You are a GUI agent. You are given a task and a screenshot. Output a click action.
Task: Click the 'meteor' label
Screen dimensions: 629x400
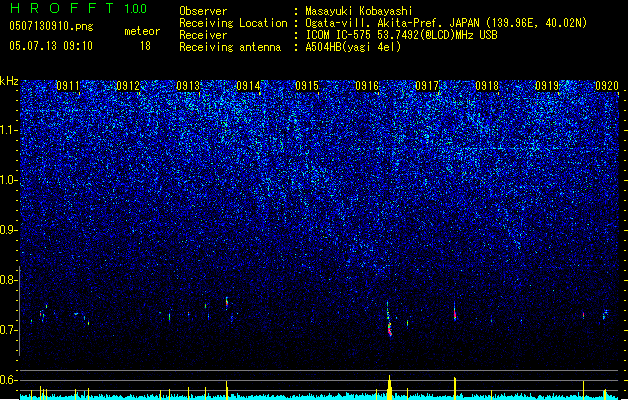point(142,31)
